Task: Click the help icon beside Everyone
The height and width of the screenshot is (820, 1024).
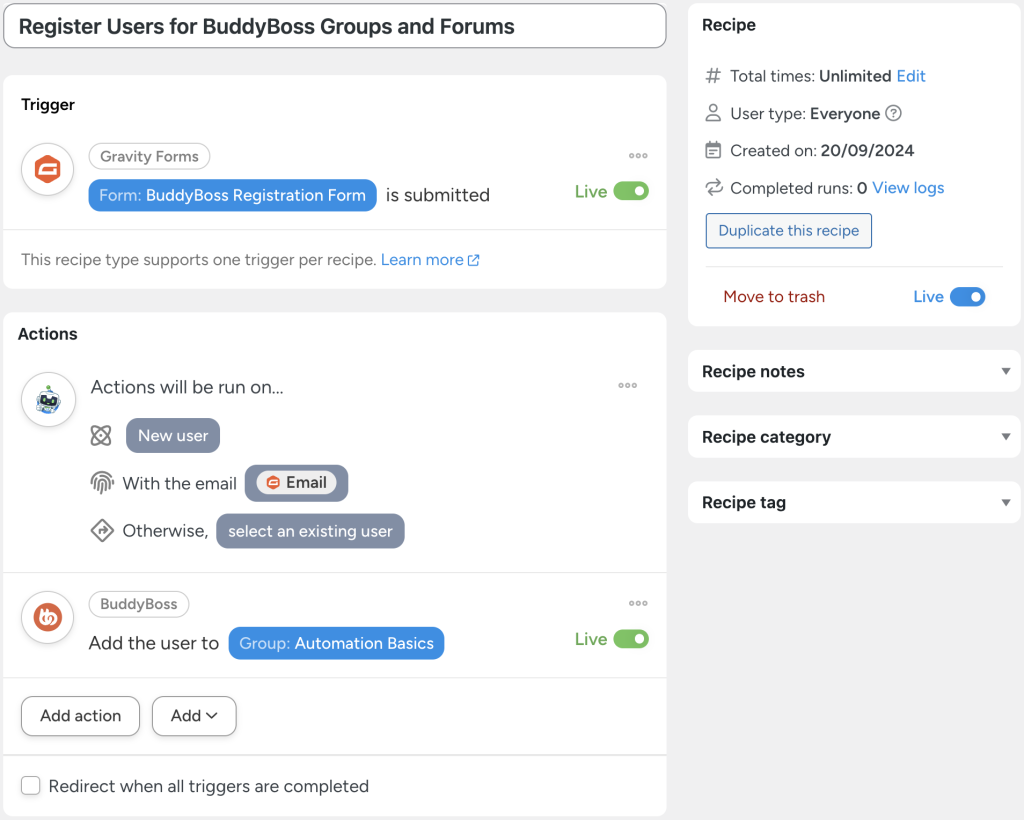Action: coord(893,113)
